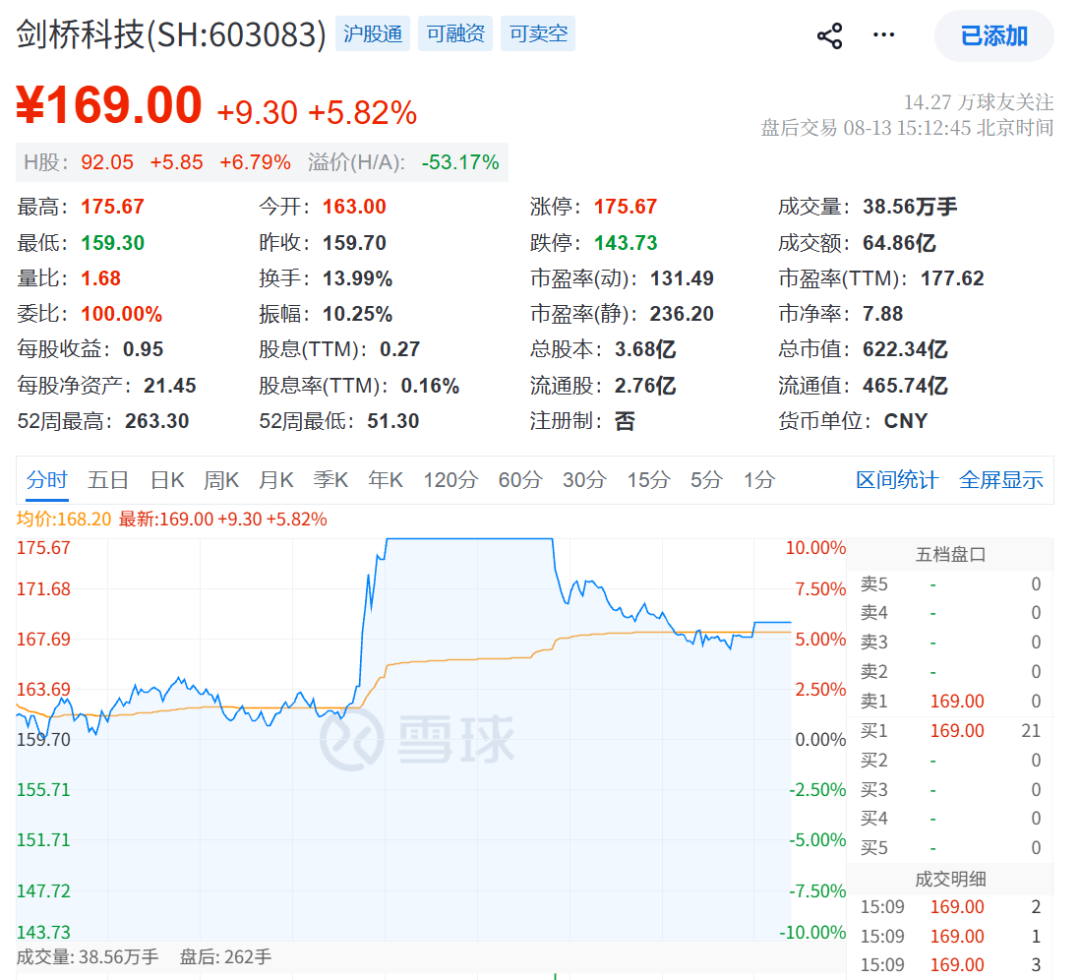Open the 日K chart tab
Image resolution: width=1080 pixels, height=980 pixels.
click(x=167, y=480)
